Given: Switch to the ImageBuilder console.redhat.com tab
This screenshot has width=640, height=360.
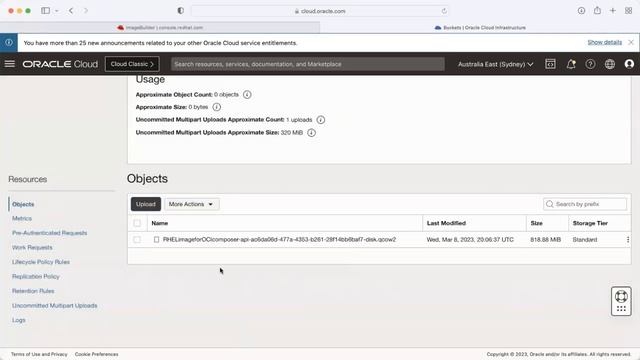Looking at the screenshot, I should tap(160, 27).
